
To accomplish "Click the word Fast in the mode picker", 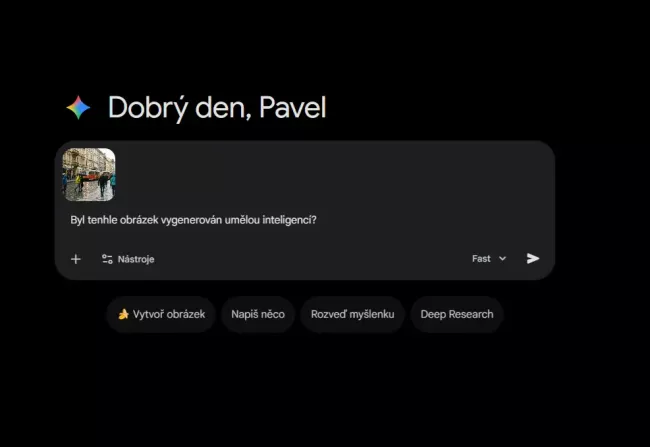I will point(481,259).
